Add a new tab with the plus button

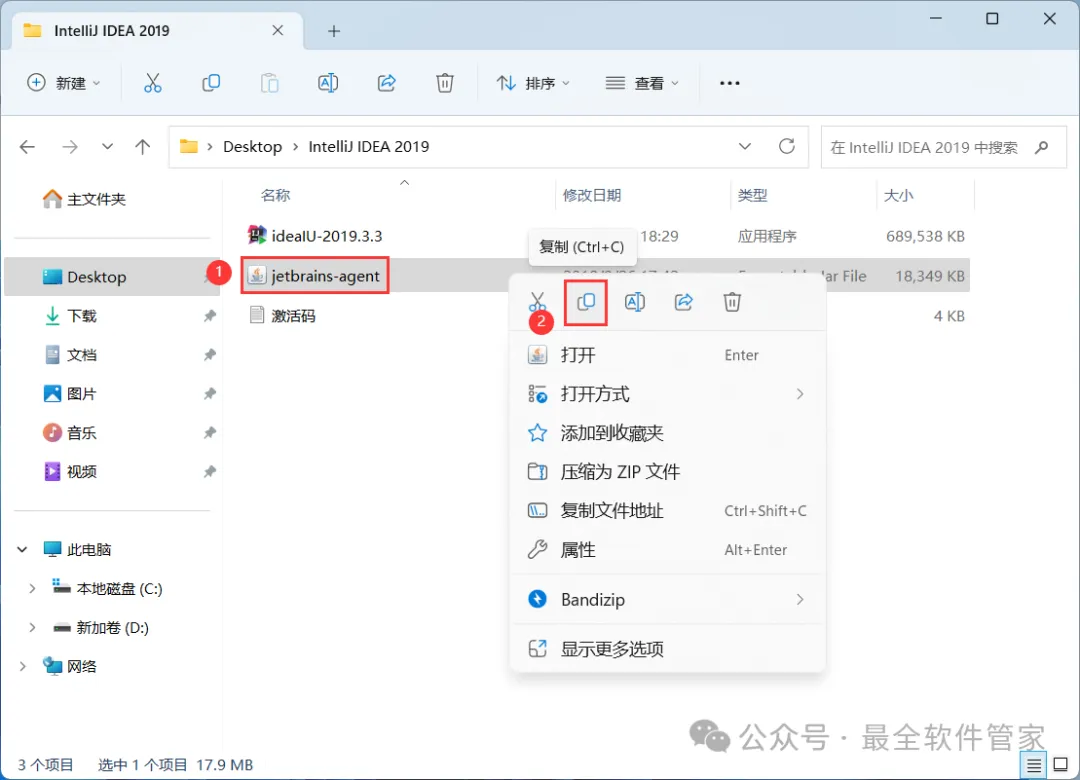[334, 31]
